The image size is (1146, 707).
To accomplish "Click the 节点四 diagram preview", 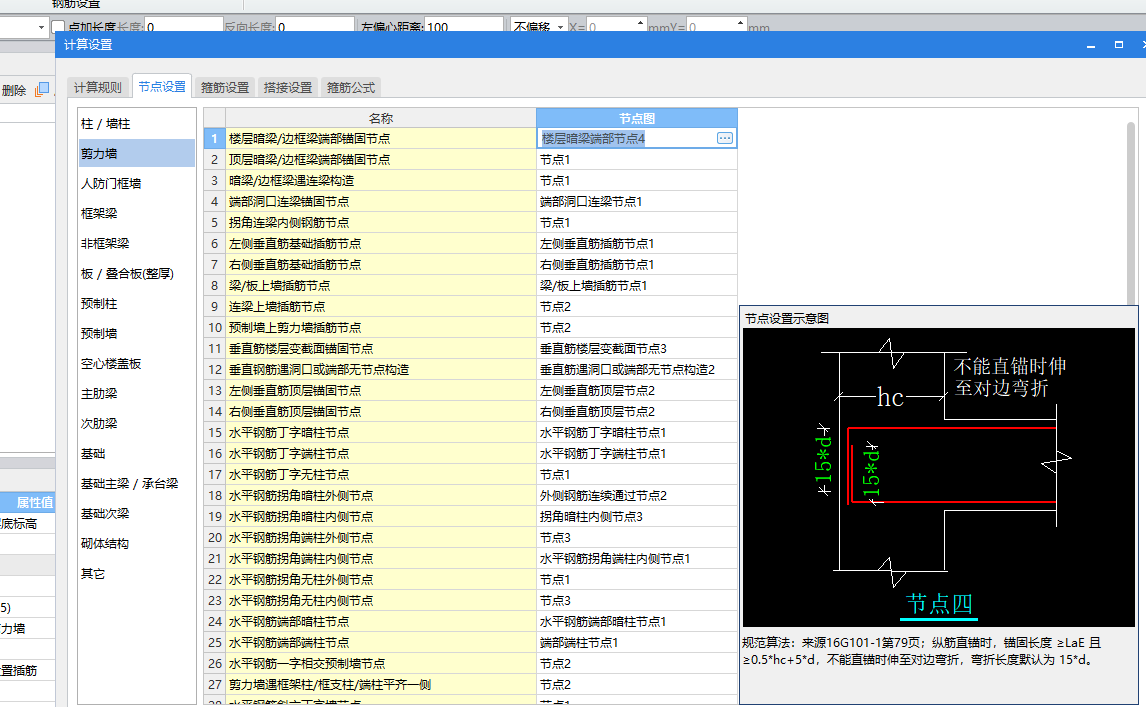I will (938, 477).
